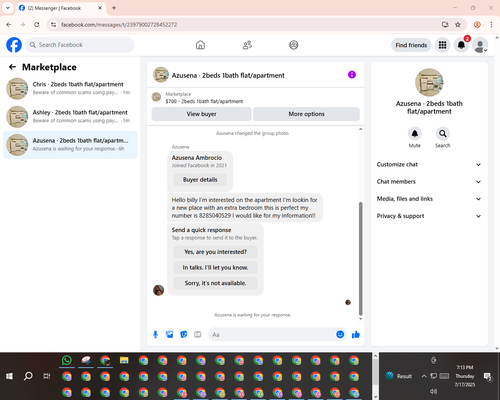Open Chrome three-dot menu
The height and width of the screenshot is (400, 500).
[491, 25]
